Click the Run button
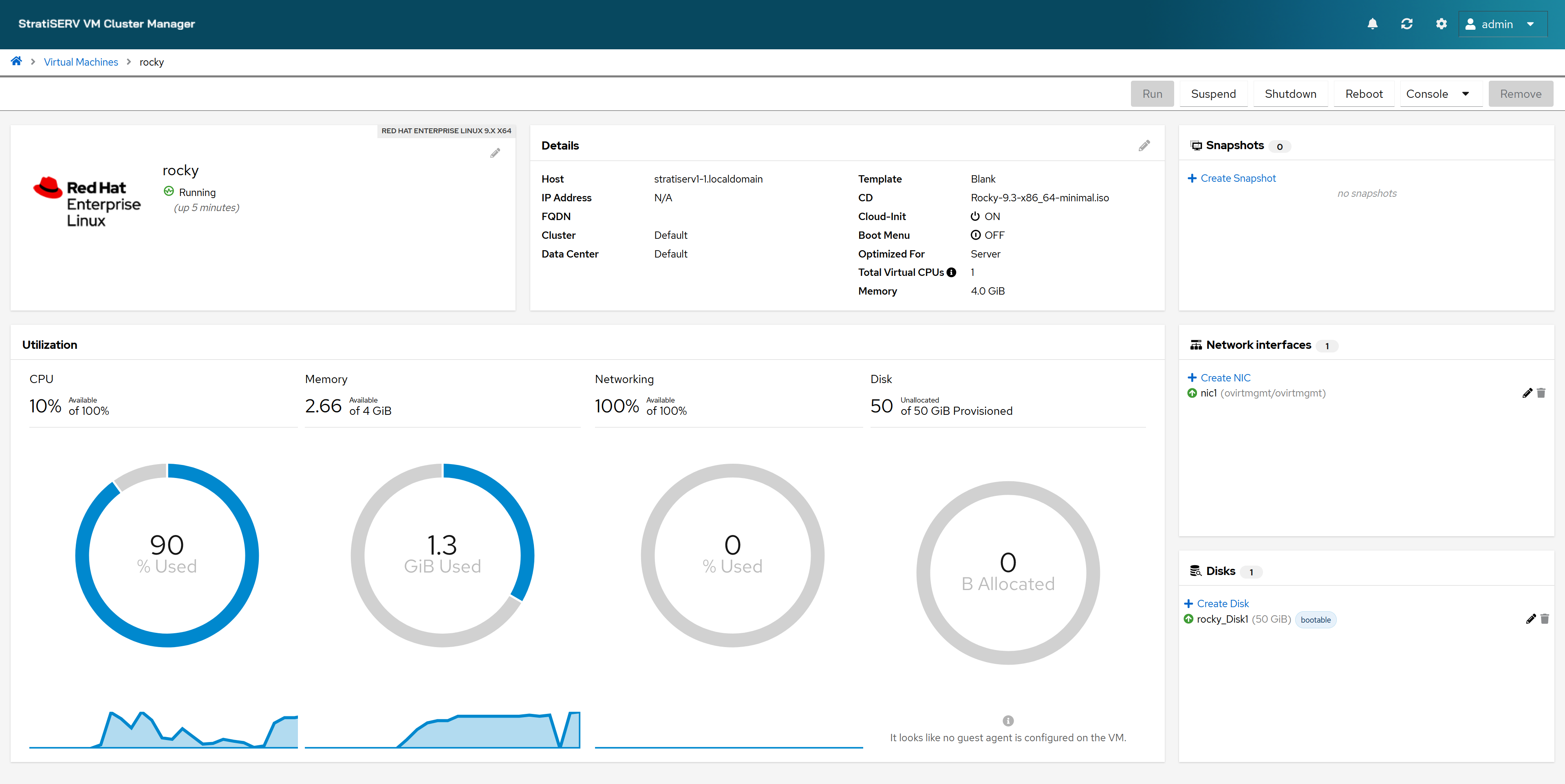The height and width of the screenshot is (784, 1565). click(1153, 93)
